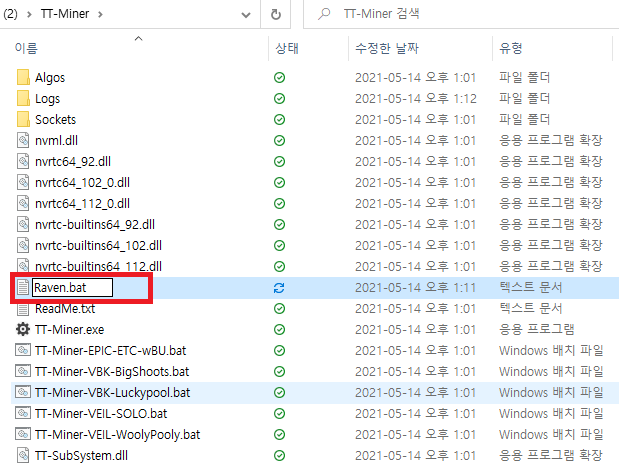Select TT-Miner.exe file name
The width and height of the screenshot is (619, 474).
tap(69, 330)
